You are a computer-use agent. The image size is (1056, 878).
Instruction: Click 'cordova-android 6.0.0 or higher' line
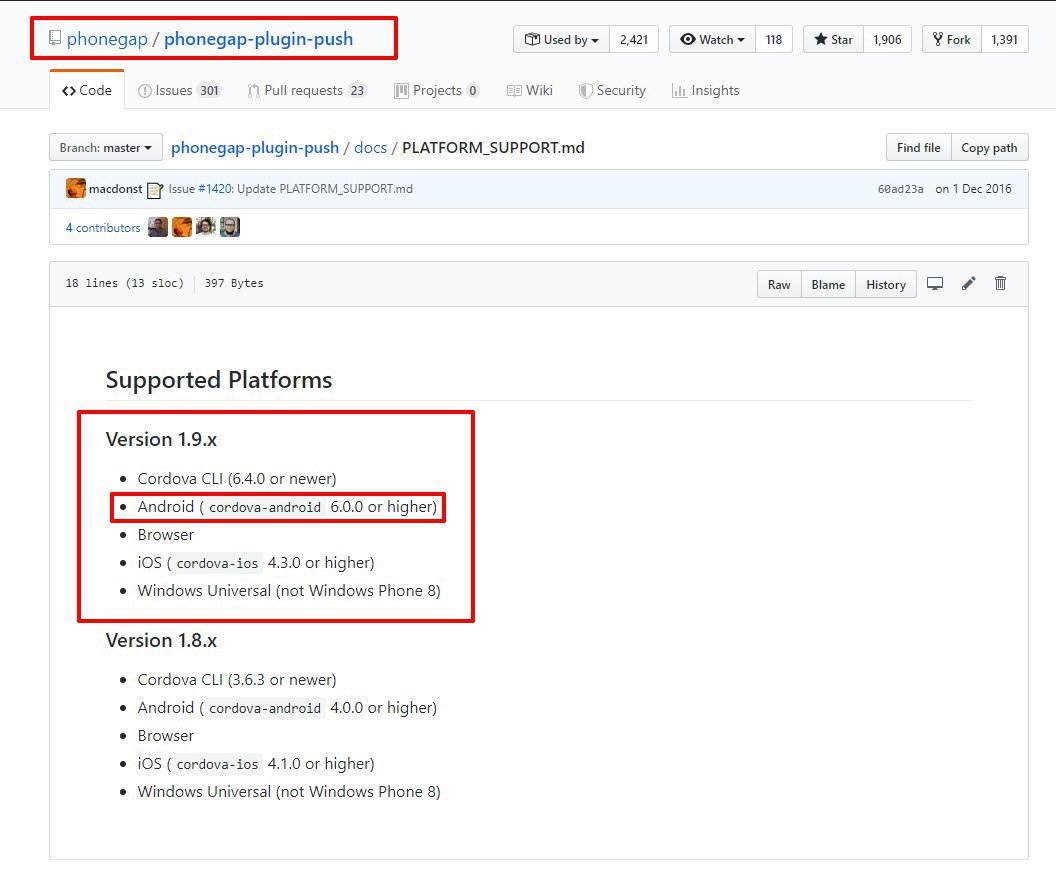288,506
